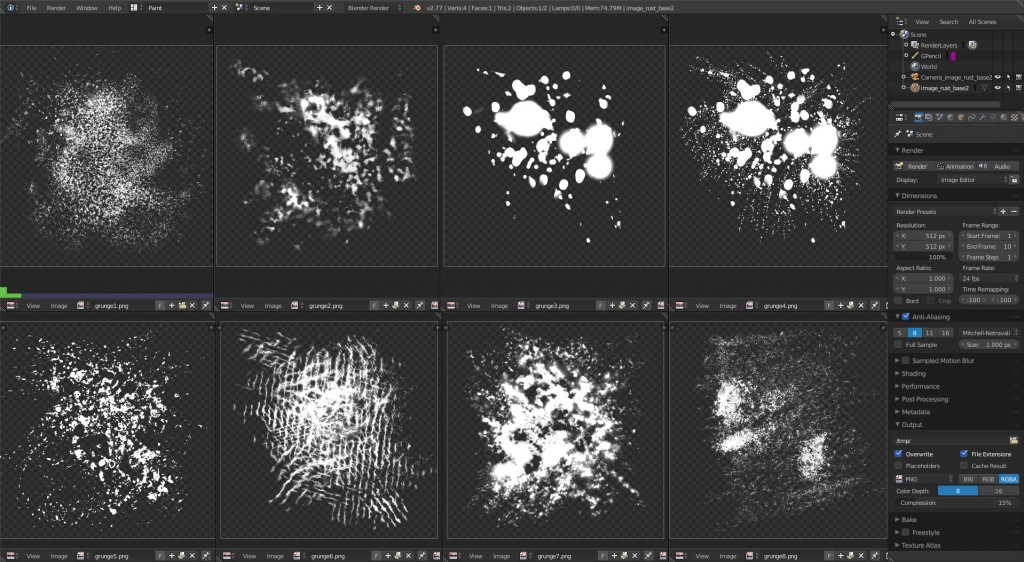Uncheck the Overwrite option
Image resolution: width=1024 pixels, height=562 pixels.
(898, 453)
